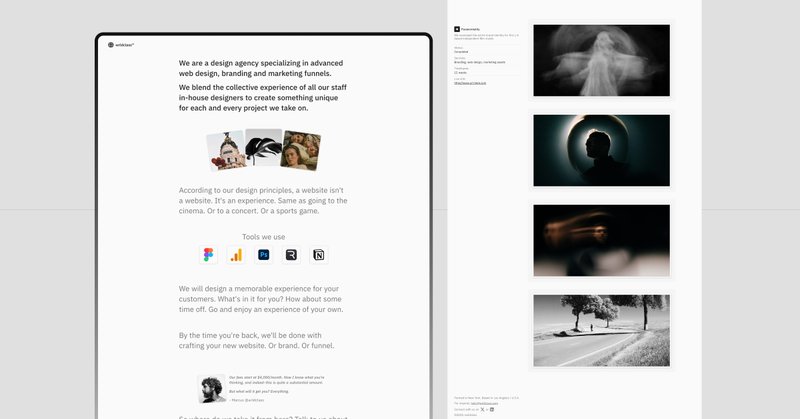Screen dimensions: 800x419
Task: Click the 'Tools we use' heading
Action: tap(263, 237)
